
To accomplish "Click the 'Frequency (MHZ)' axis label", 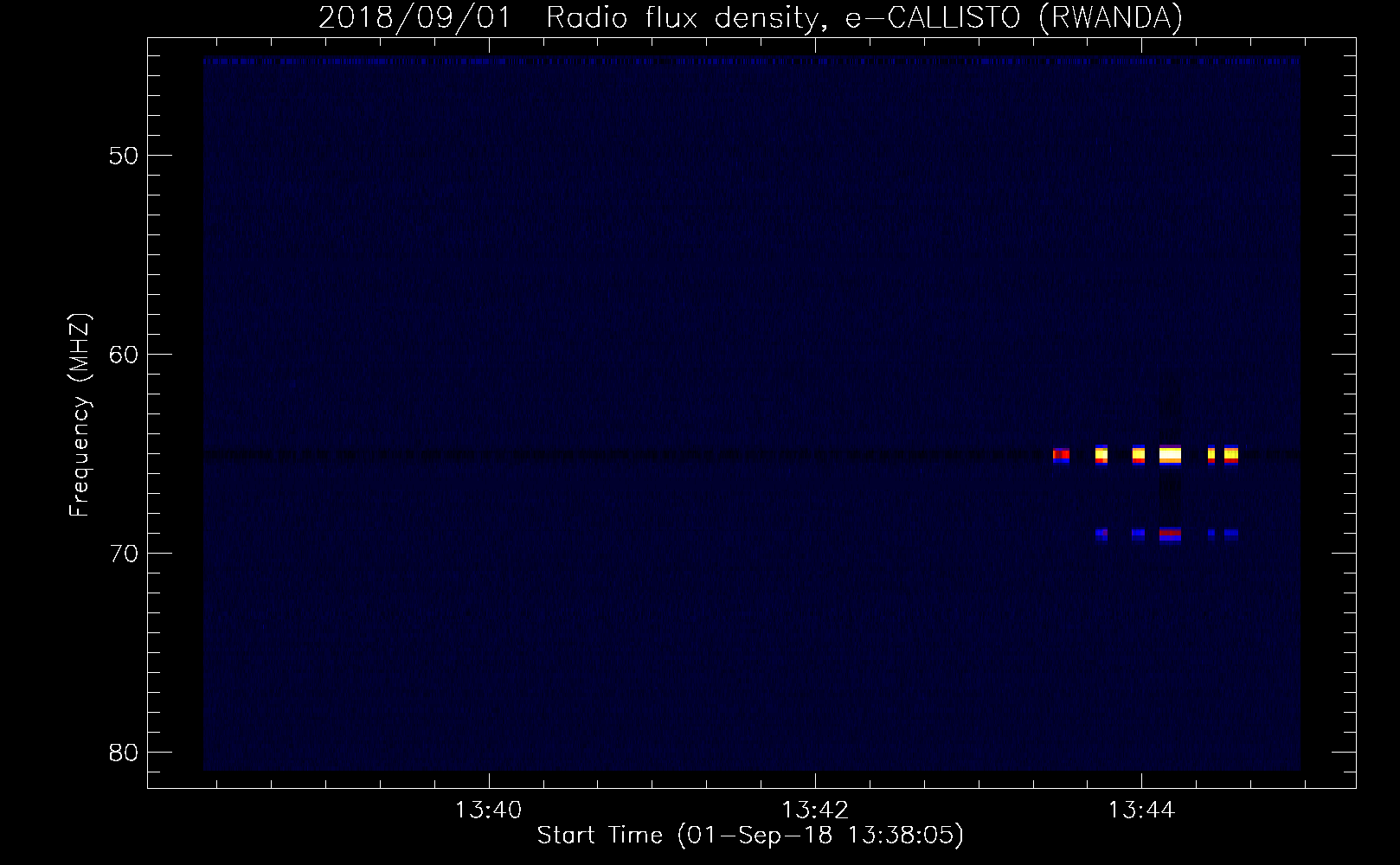I will [80, 415].
